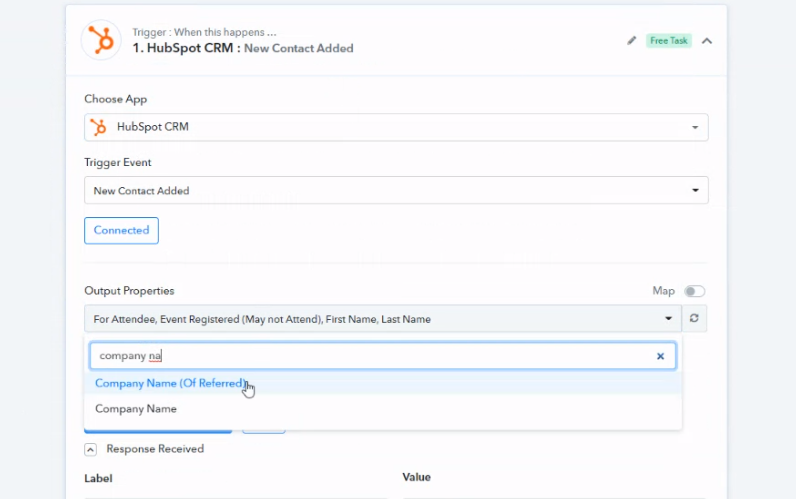Image resolution: width=796 pixels, height=499 pixels.
Task: Refresh output properties with the refresh icon
Action: (x=694, y=318)
